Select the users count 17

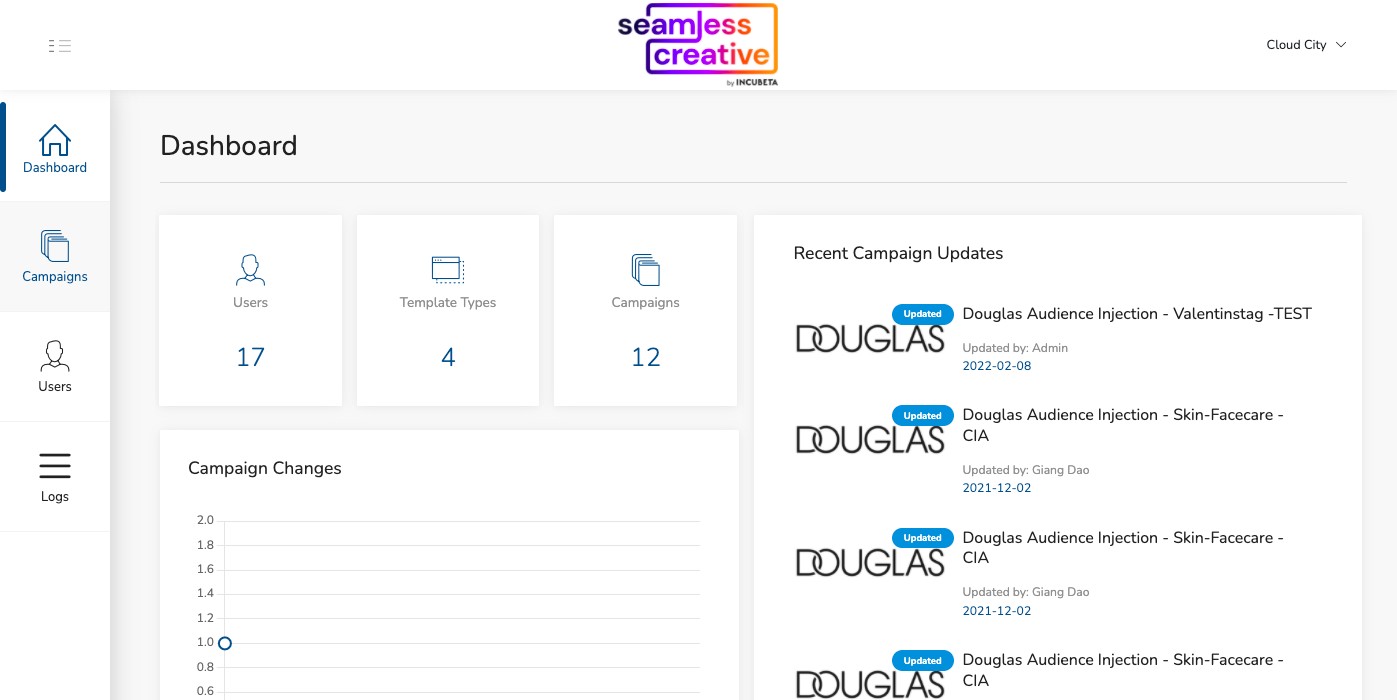(250, 357)
